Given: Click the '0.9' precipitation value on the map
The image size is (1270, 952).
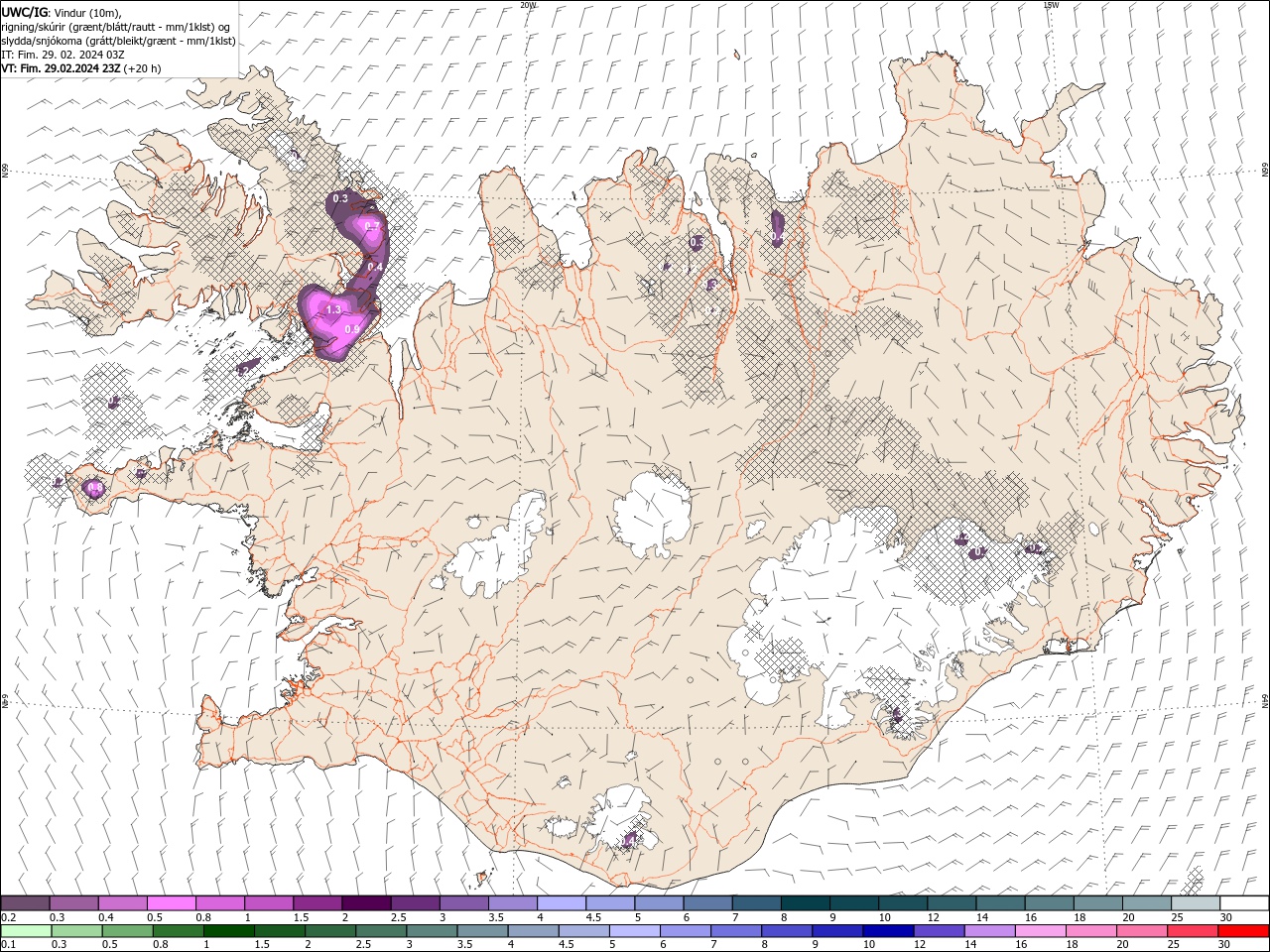Looking at the screenshot, I should [351, 329].
